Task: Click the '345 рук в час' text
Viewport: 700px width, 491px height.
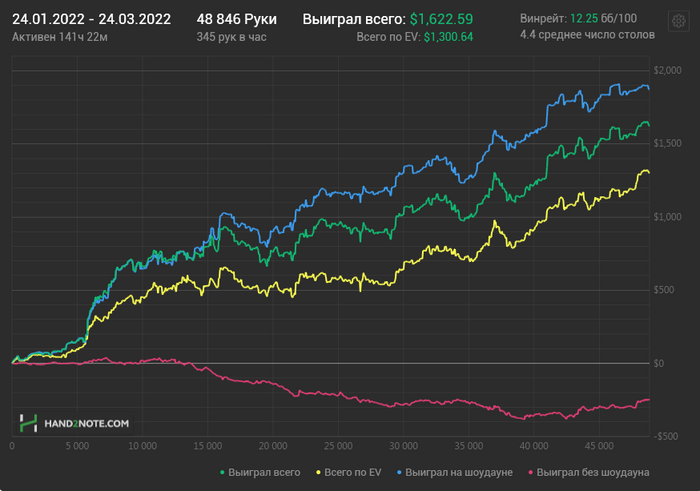Action: pos(231,37)
